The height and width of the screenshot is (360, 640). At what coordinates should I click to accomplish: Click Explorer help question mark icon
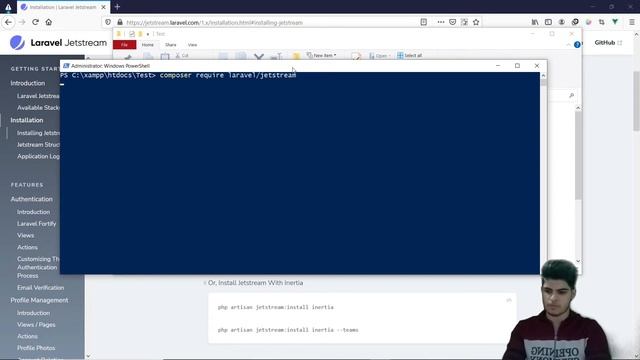pos(577,44)
